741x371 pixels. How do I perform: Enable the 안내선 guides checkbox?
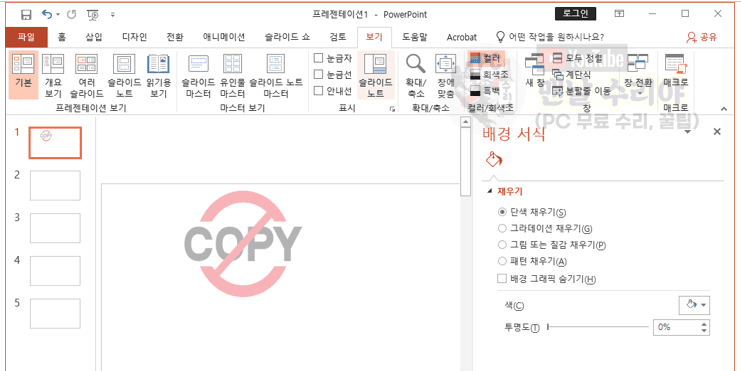(x=333, y=90)
